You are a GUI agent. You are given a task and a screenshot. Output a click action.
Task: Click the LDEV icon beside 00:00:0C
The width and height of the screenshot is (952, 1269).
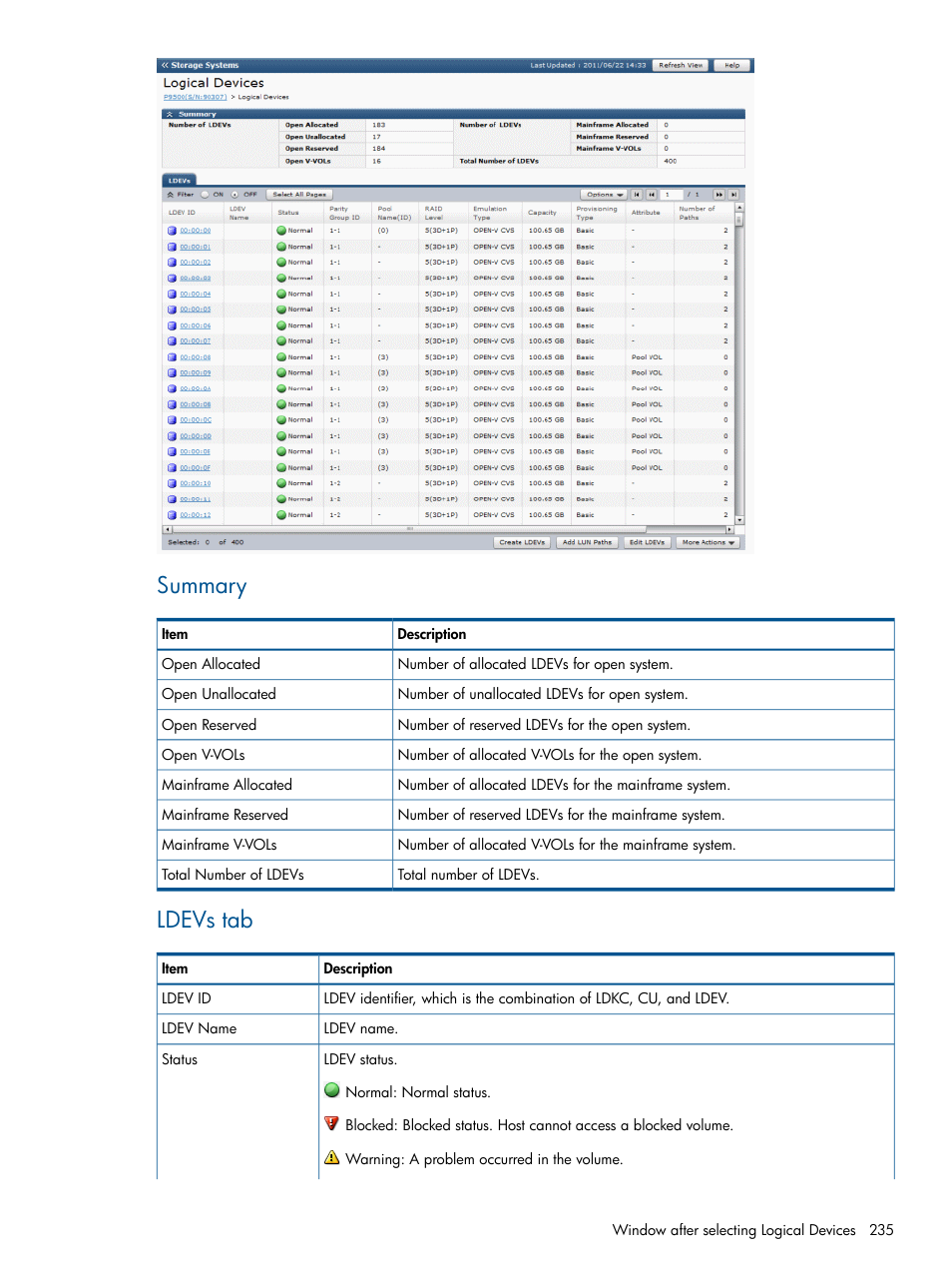point(172,420)
